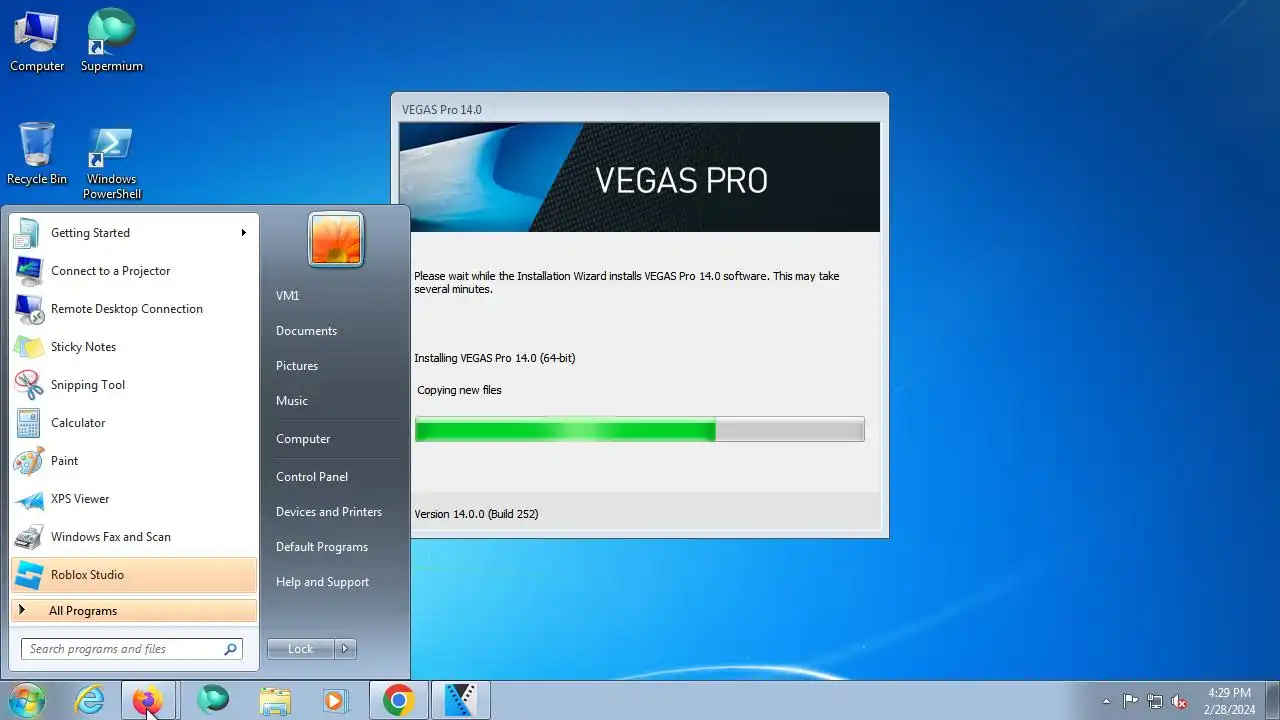Click the user account picture in Start menu
Viewport: 1280px width, 720px height.
pos(336,240)
